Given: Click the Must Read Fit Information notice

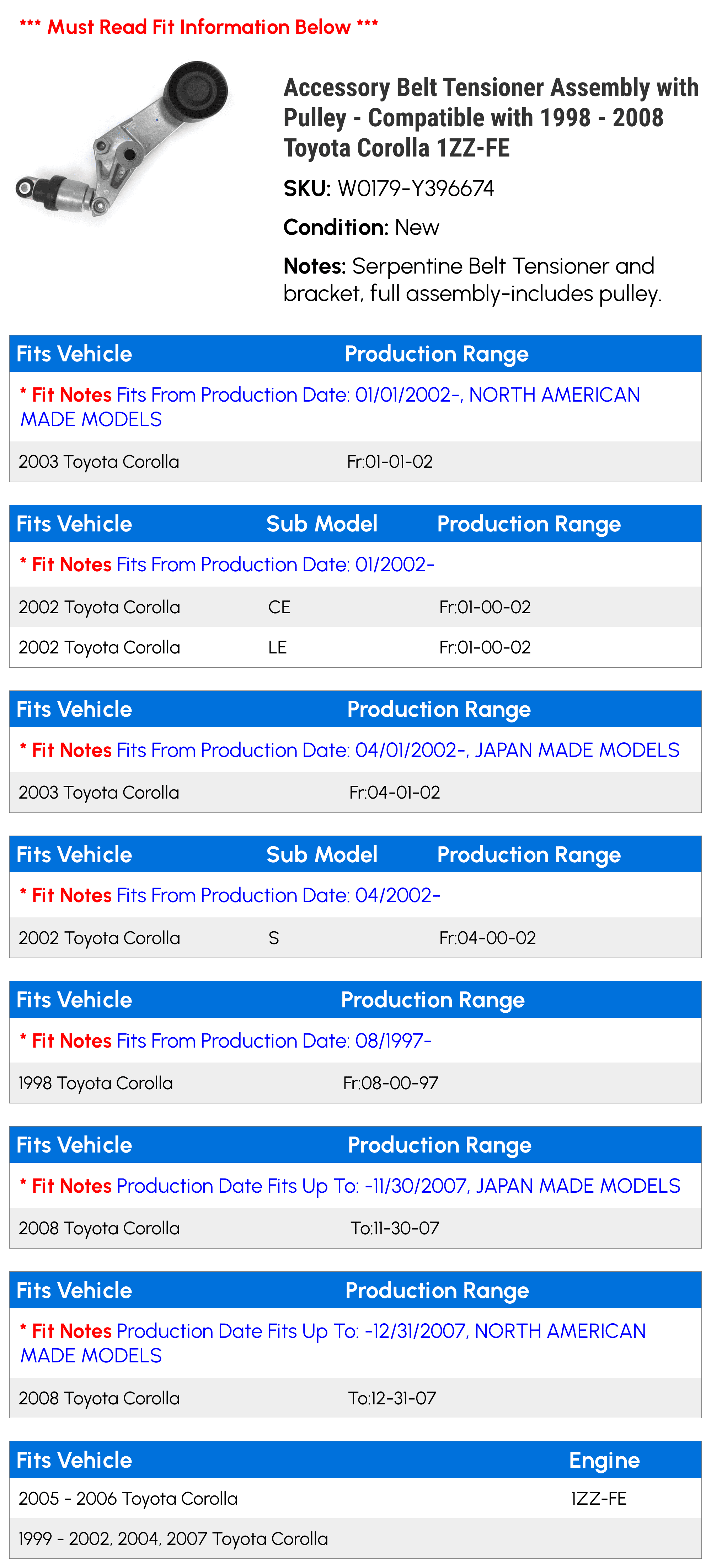Looking at the screenshot, I should pyautogui.click(x=199, y=27).
